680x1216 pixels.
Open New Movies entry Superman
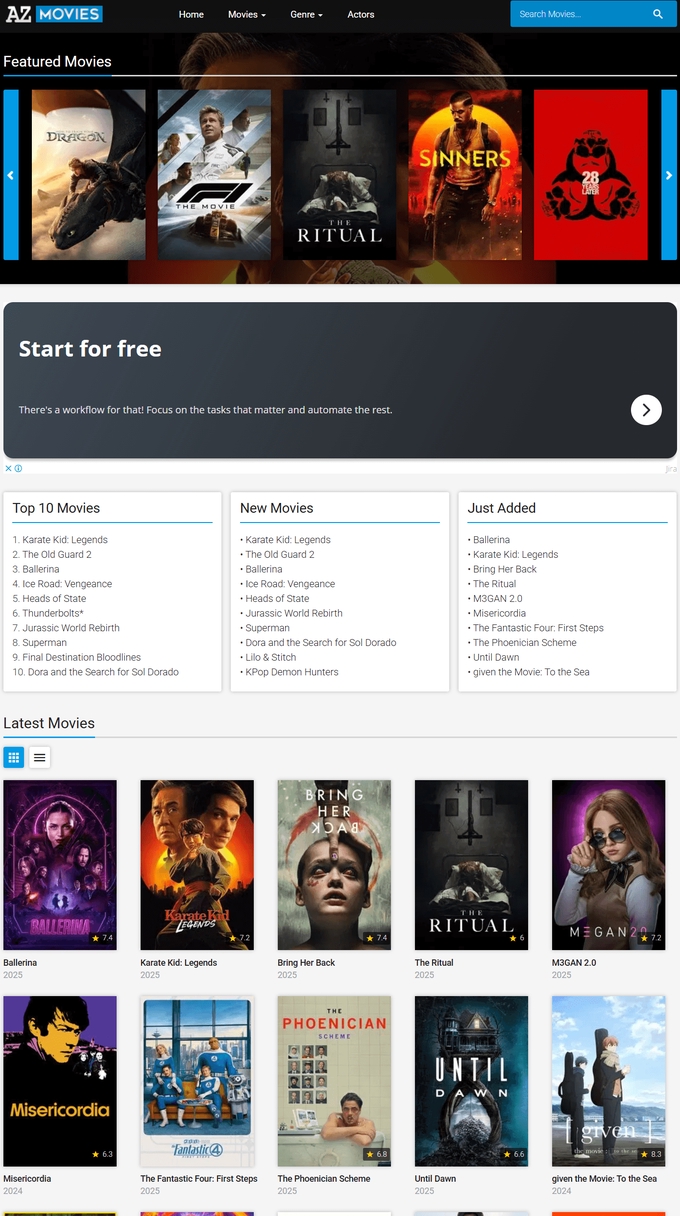[265, 628]
